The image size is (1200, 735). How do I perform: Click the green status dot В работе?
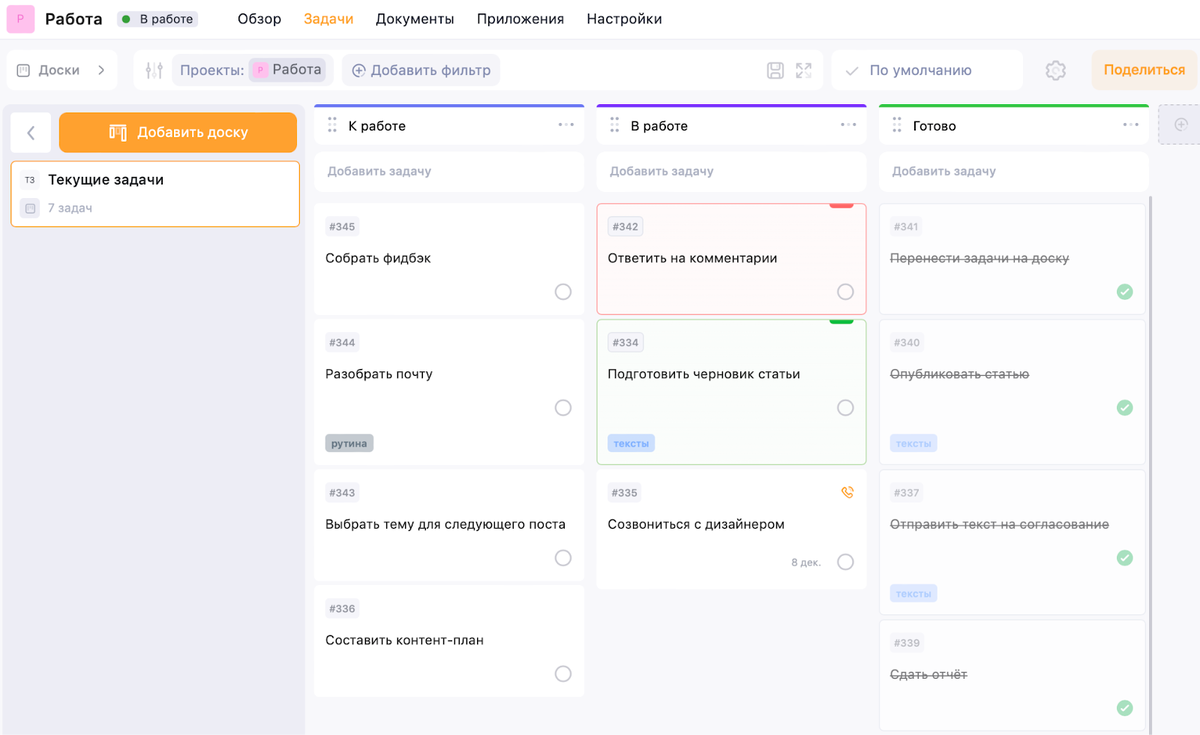click(x=126, y=19)
